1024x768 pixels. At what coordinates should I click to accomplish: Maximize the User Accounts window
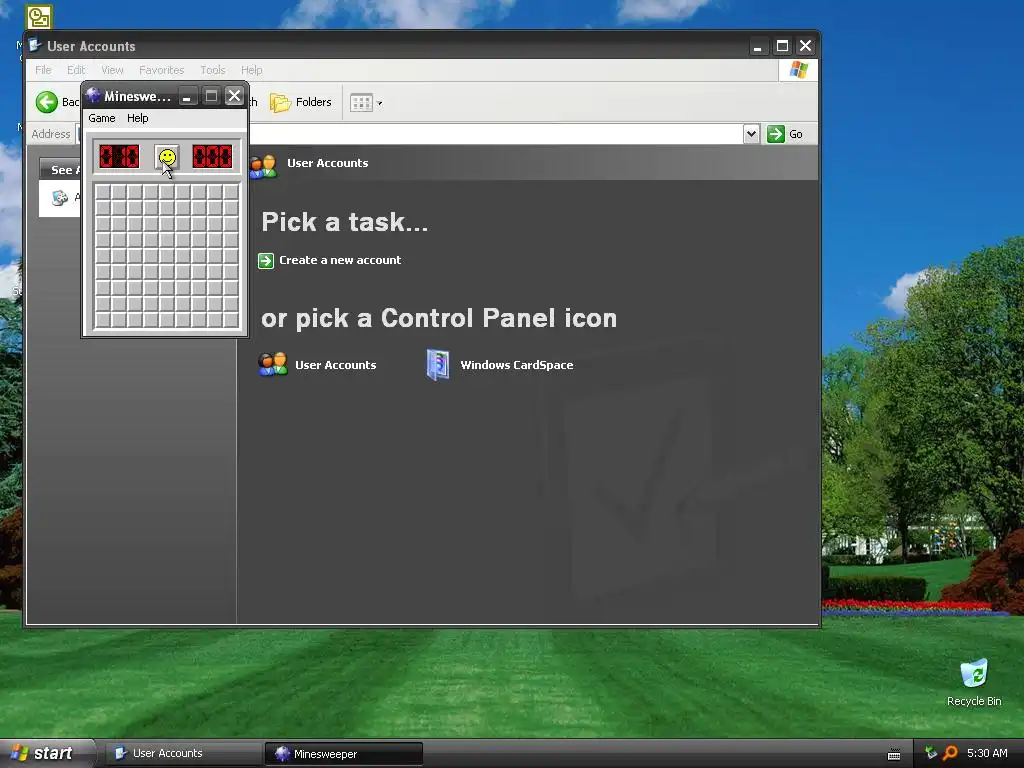pos(782,46)
